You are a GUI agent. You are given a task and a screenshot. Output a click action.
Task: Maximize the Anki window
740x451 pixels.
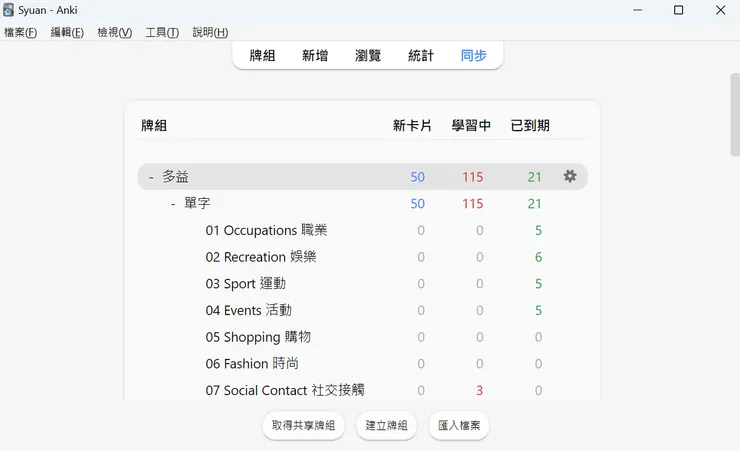coord(679,10)
